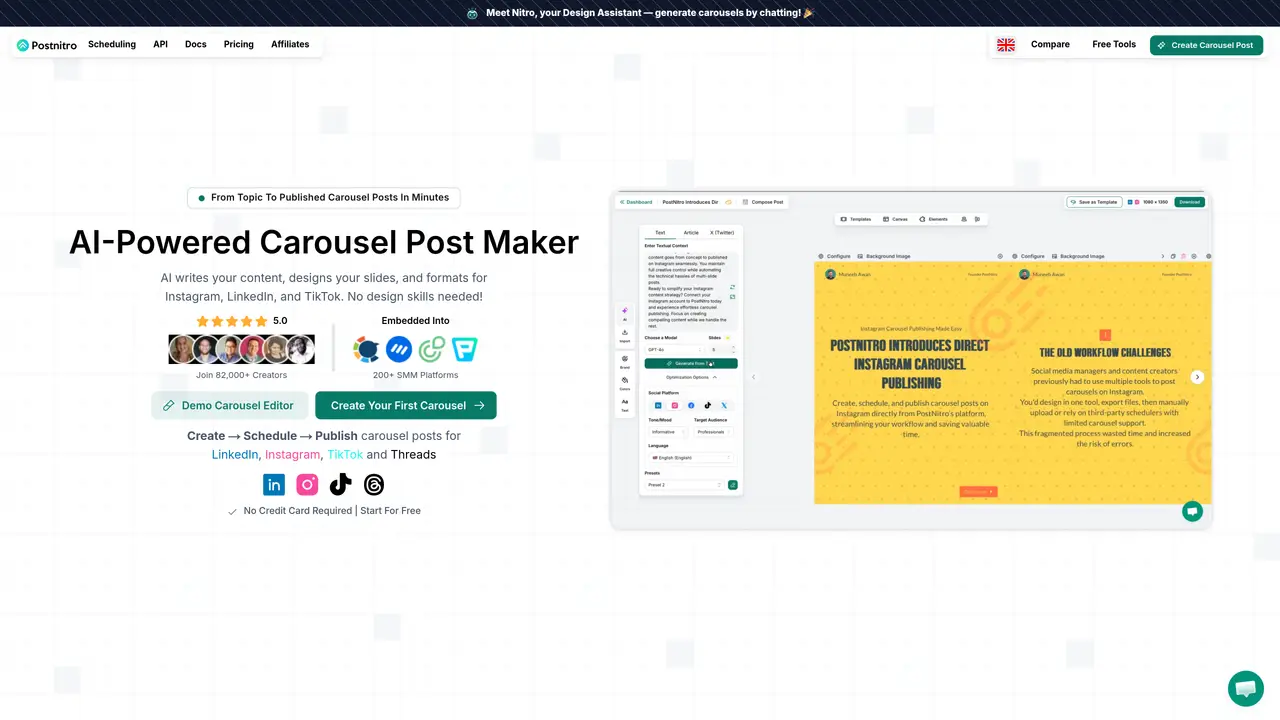Open the Target Audience Professionals dropdown
1280x720 pixels.
714,432
